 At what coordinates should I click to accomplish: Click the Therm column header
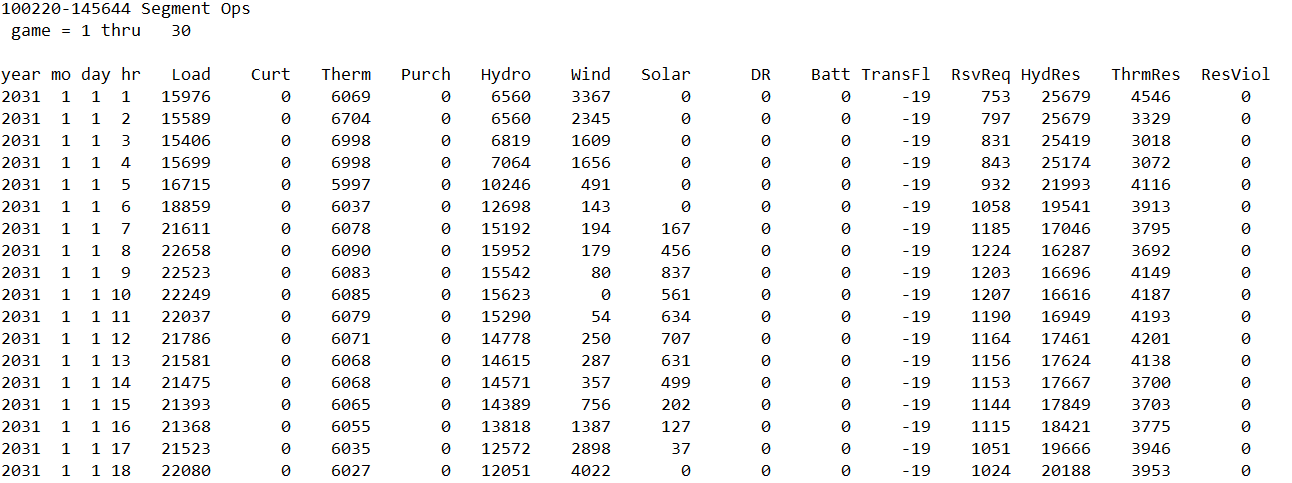[346, 75]
